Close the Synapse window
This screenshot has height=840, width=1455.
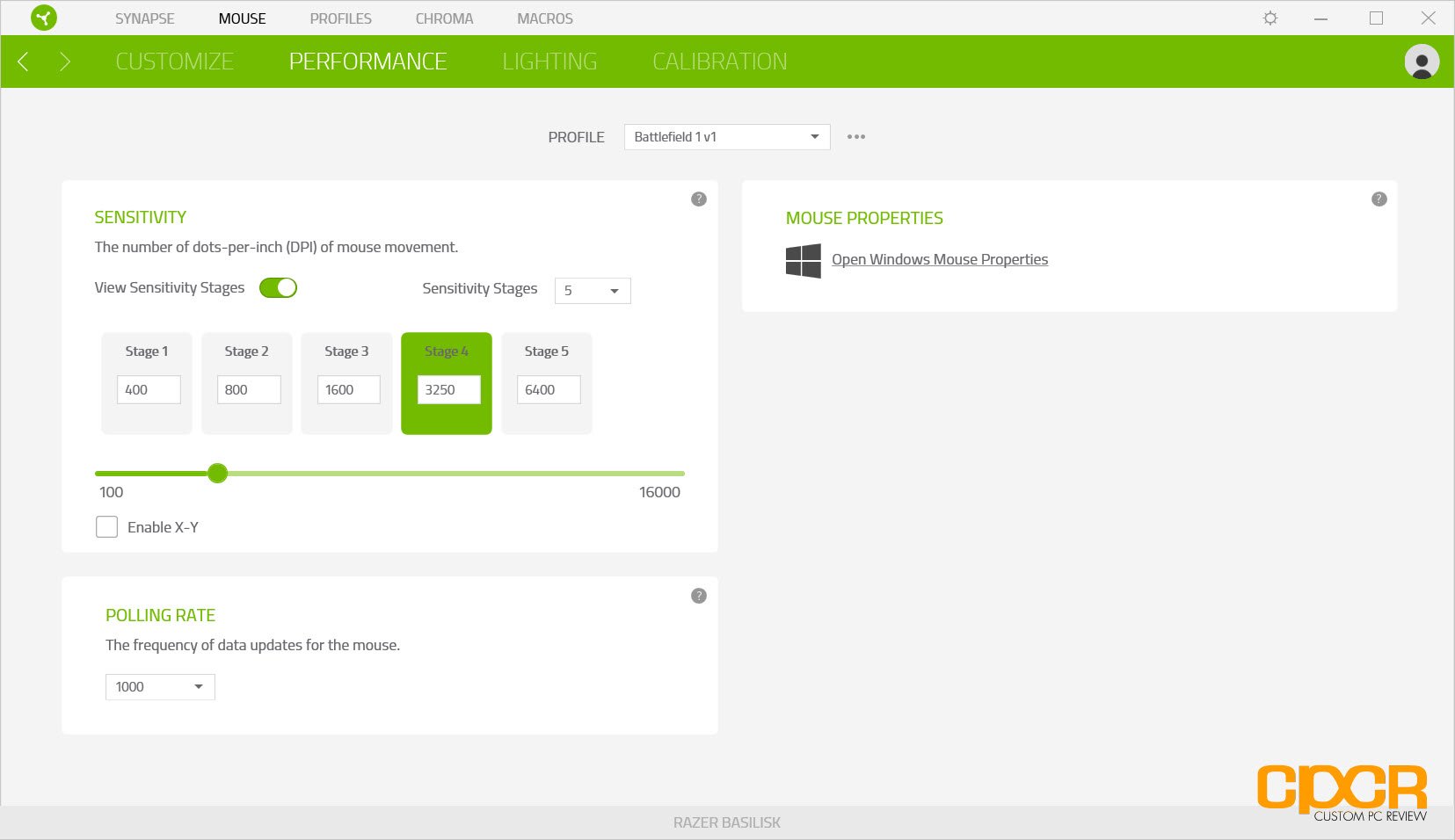point(1429,18)
